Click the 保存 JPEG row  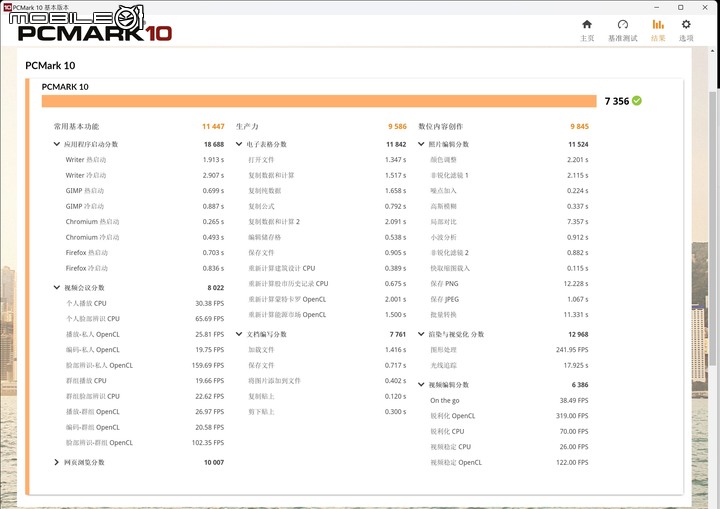509,300
